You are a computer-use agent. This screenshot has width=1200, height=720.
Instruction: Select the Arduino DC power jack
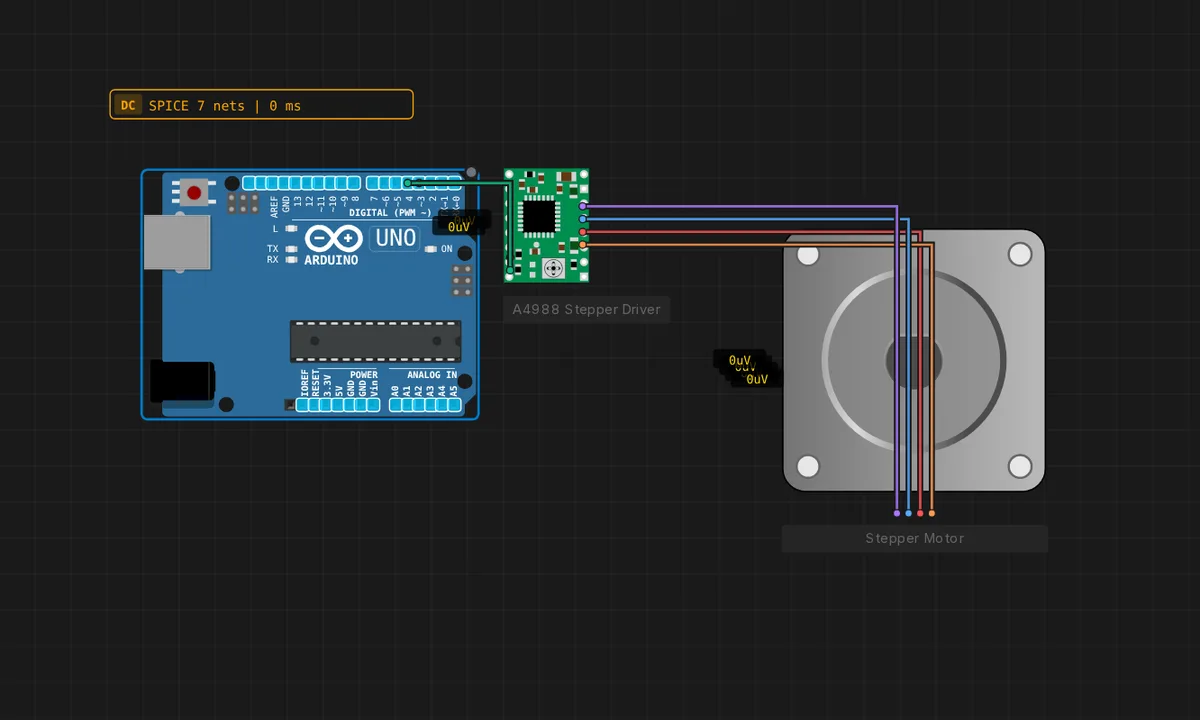tap(182, 382)
